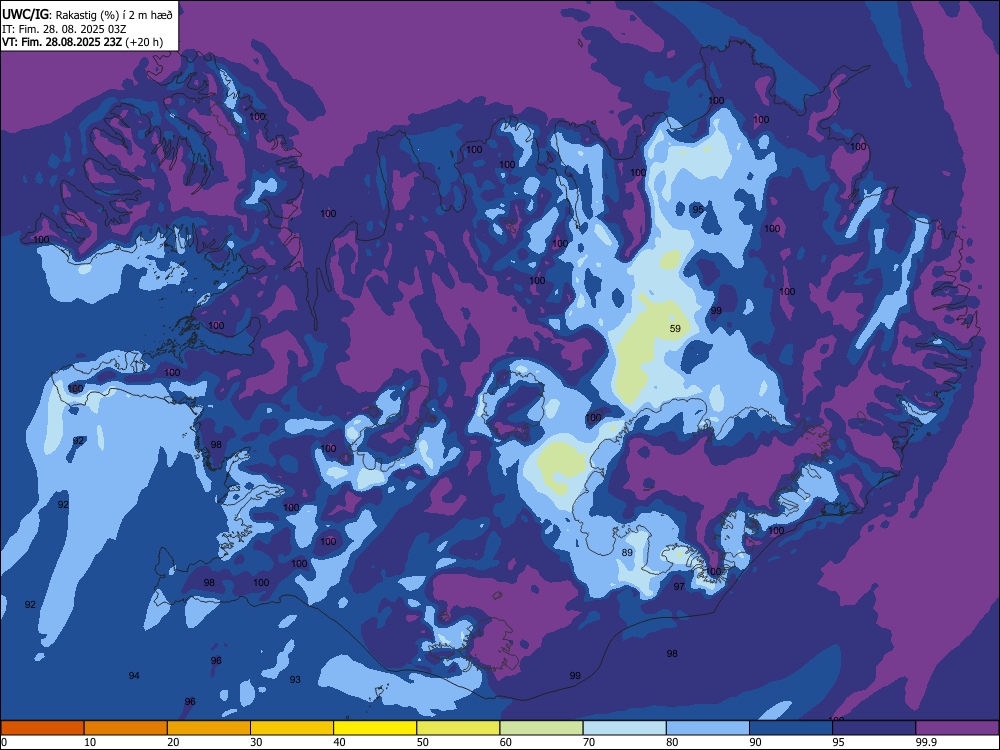Click the 0–10 dark orange legend swatch

[x=42, y=728]
